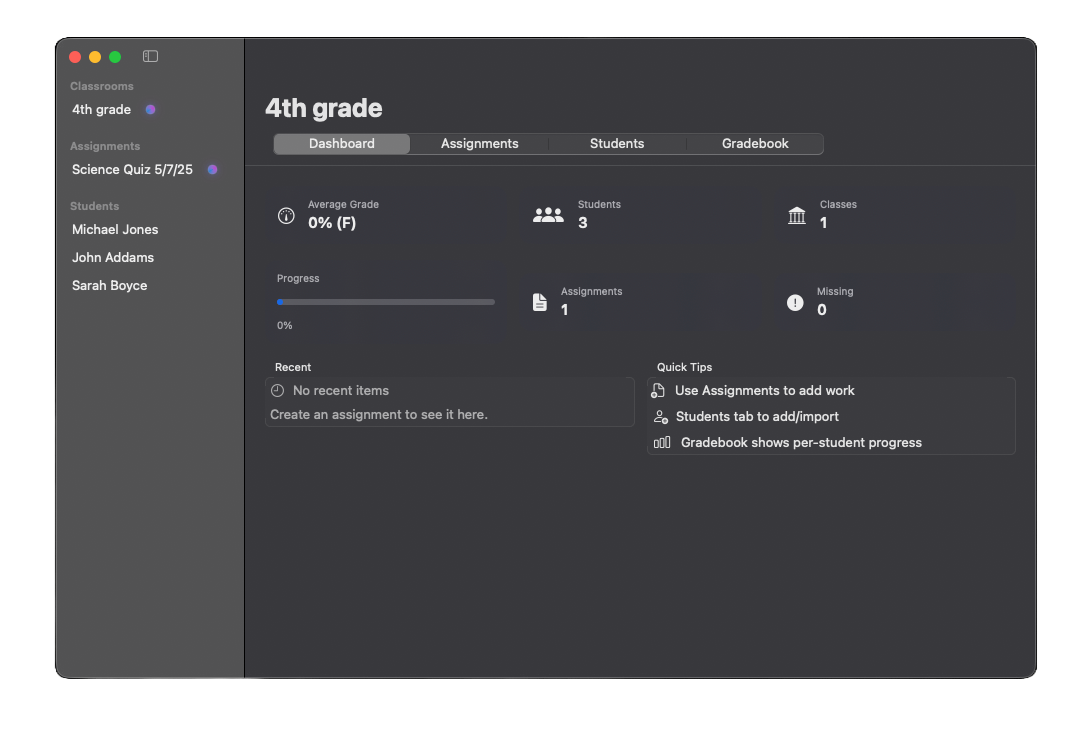Image resolution: width=1092 pixels, height=752 pixels.
Task: Click the document icon on the Assignments card
Action: (539, 300)
